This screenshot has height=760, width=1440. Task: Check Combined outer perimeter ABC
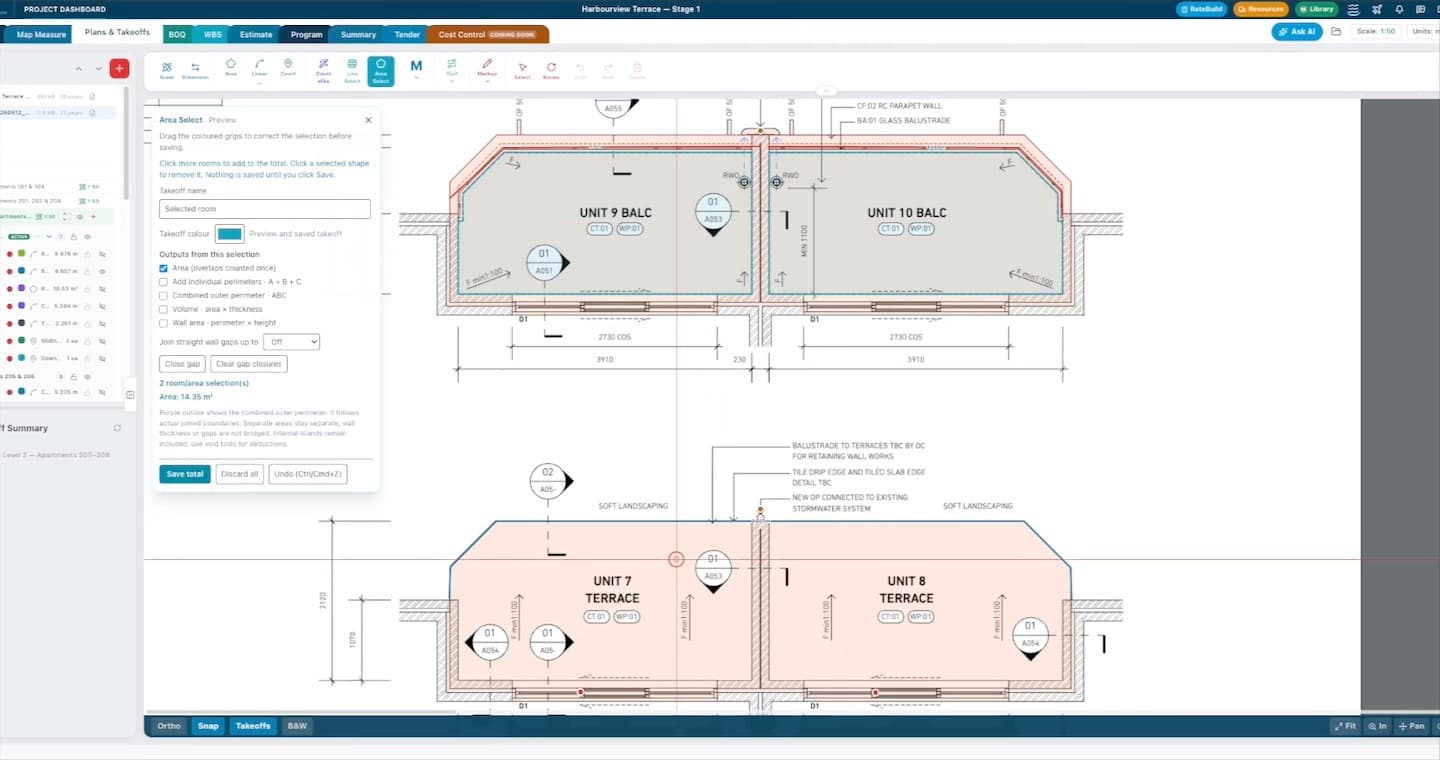163,296
